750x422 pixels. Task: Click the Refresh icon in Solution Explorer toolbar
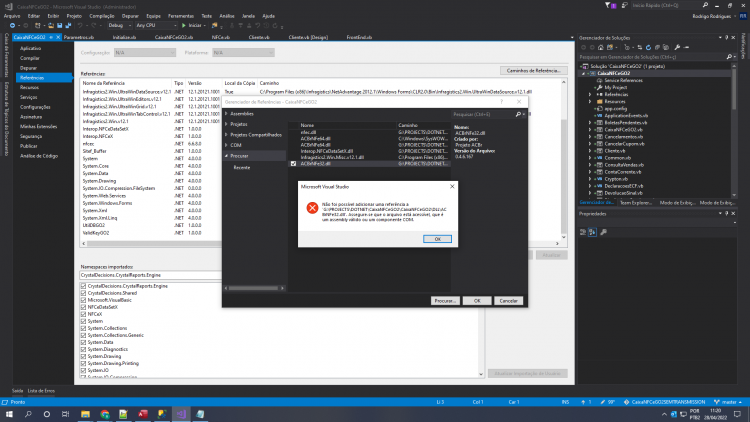click(x=648, y=47)
